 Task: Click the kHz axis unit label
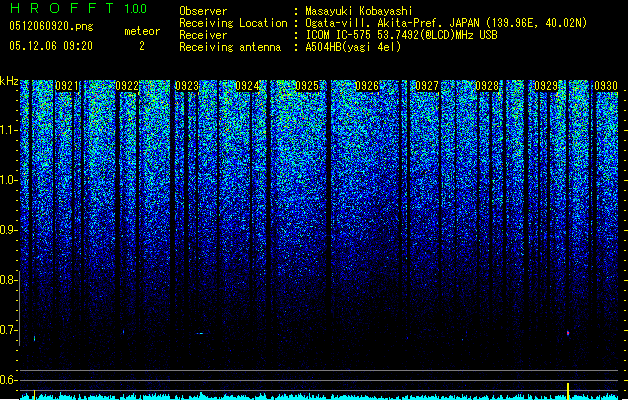click(9, 81)
